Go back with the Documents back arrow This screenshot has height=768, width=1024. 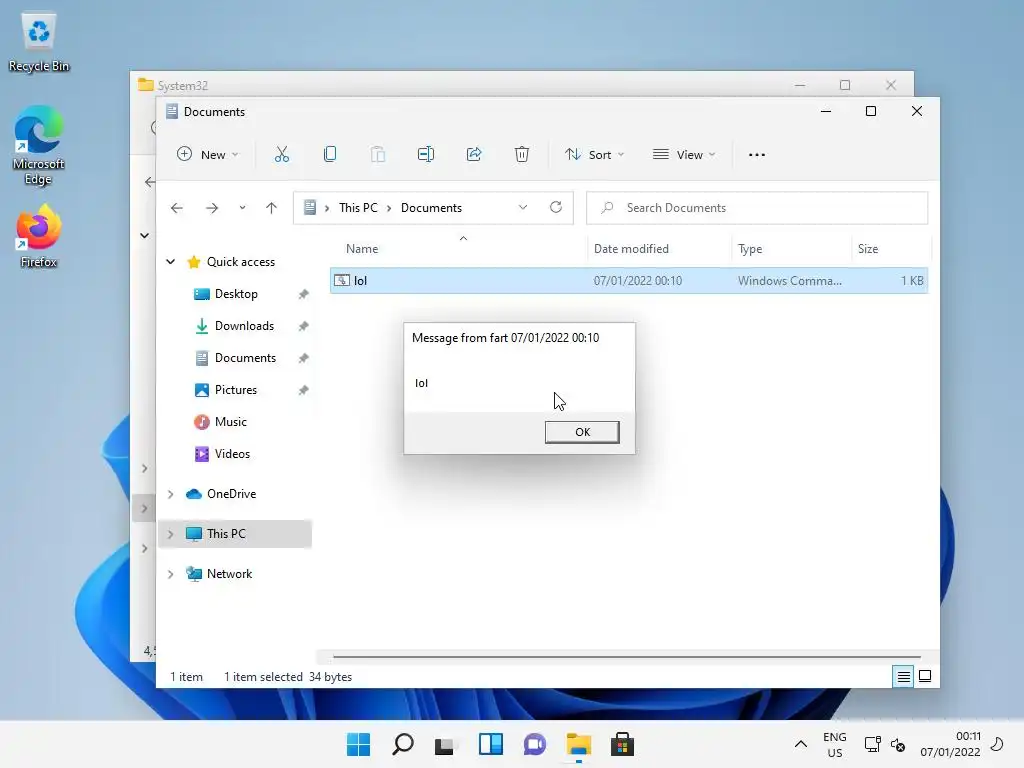pyautogui.click(x=176, y=208)
